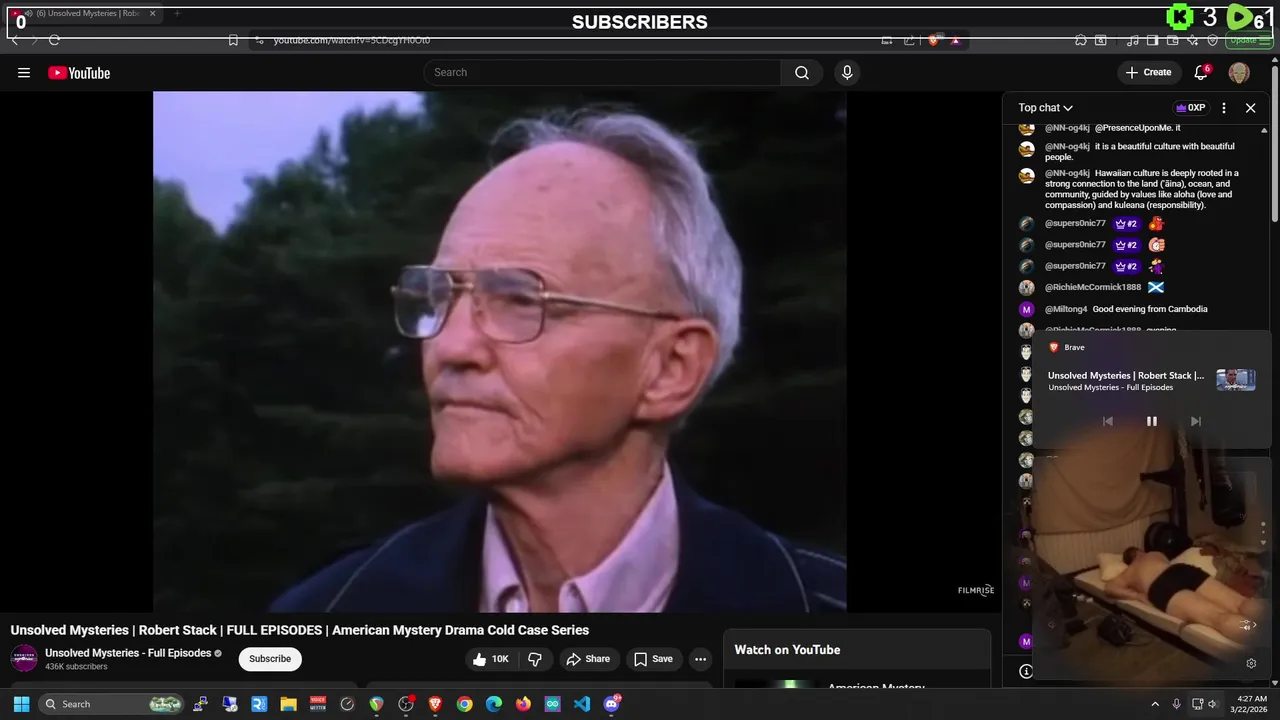Reload the page in browser toolbar

(54, 40)
